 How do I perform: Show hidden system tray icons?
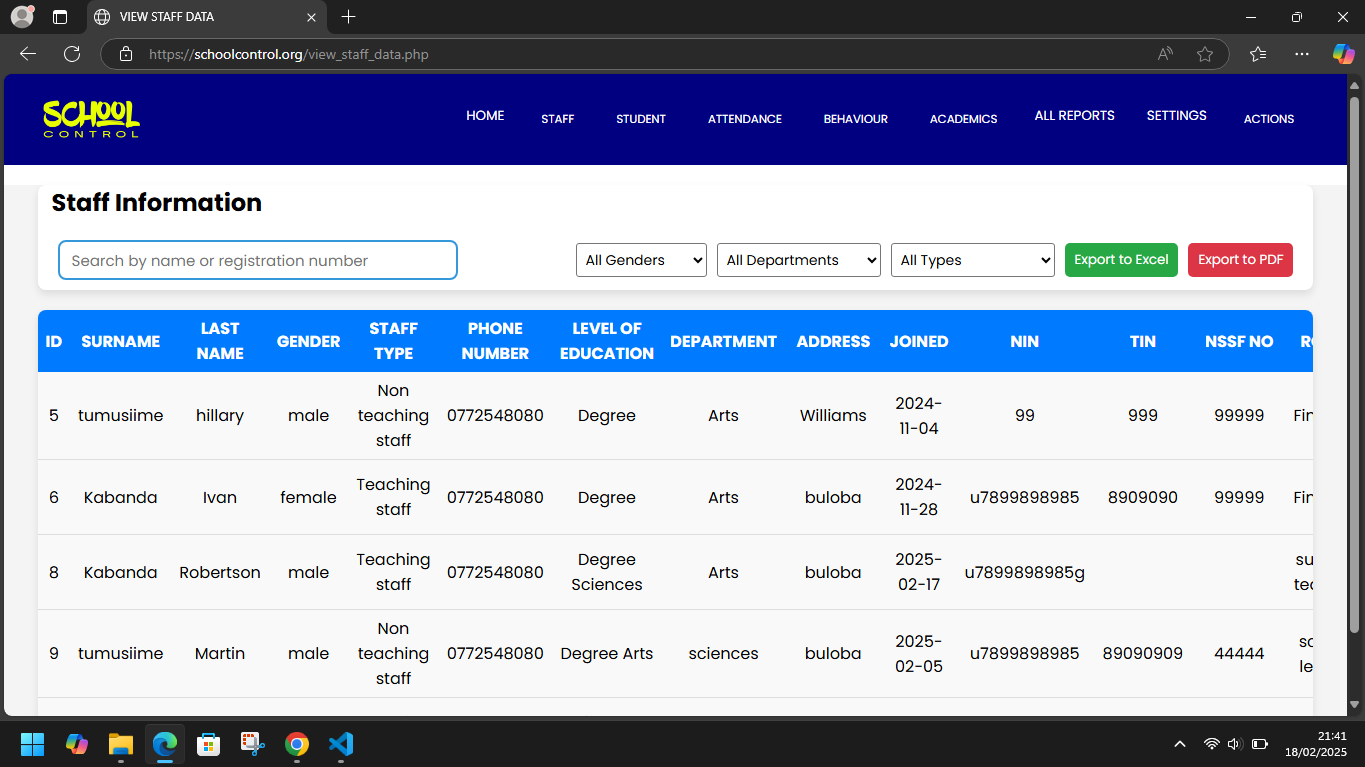pyautogui.click(x=1180, y=744)
